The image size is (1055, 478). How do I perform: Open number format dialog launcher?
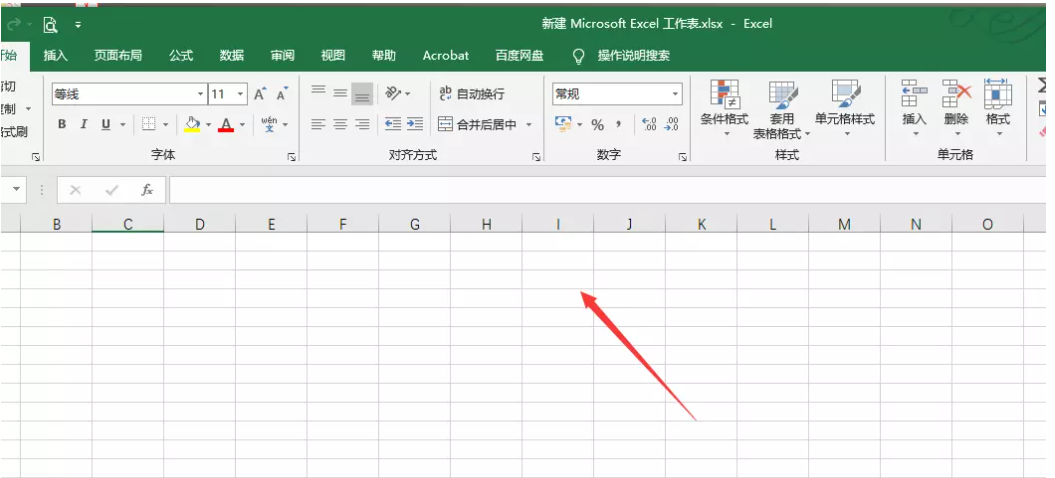pos(683,157)
